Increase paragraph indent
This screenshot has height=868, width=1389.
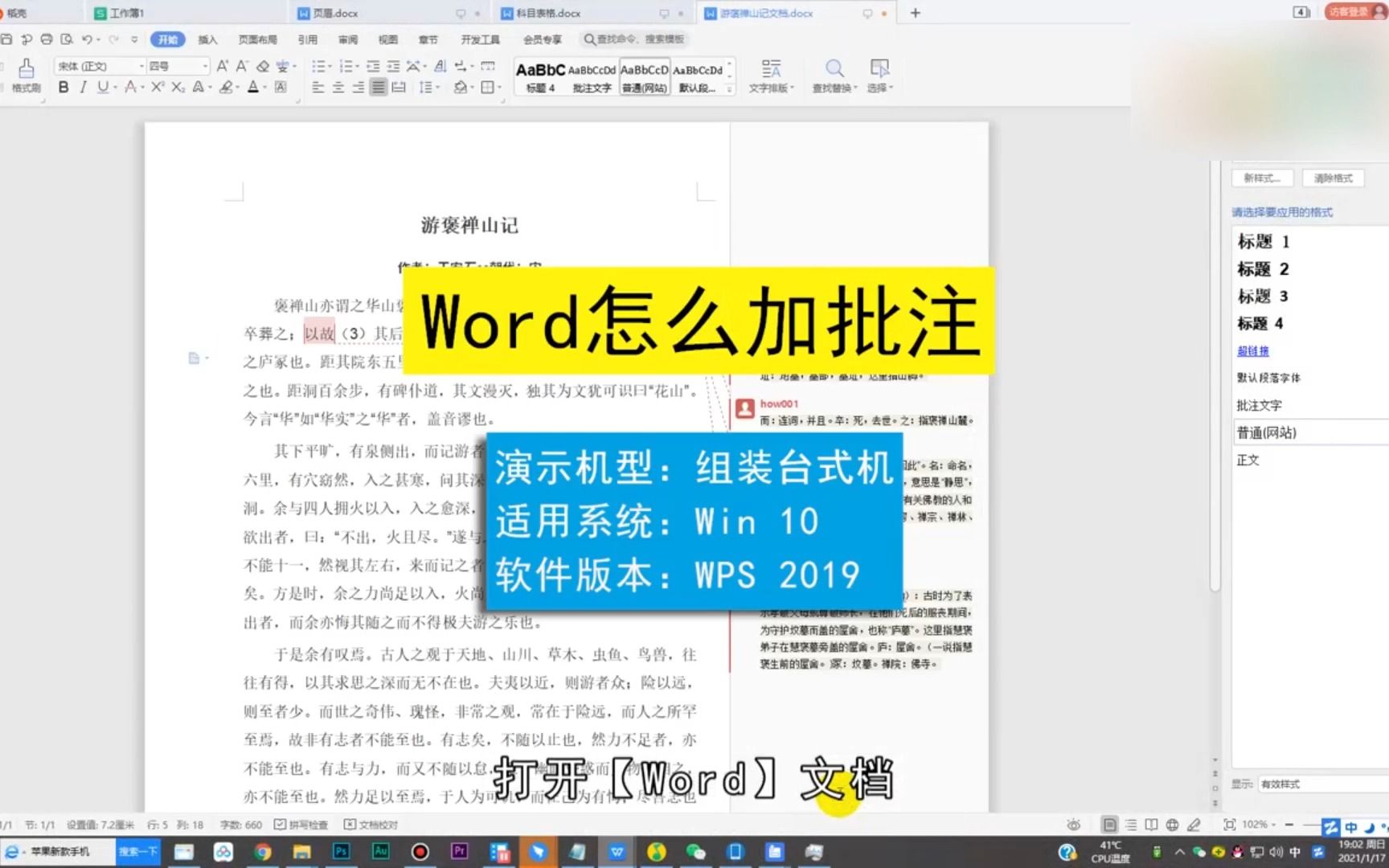[393, 66]
